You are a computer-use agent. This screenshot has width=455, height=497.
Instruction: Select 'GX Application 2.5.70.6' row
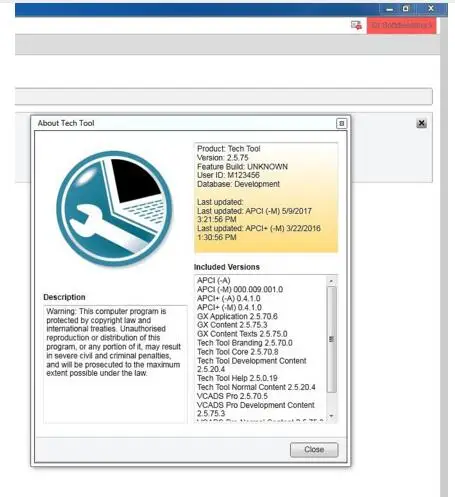tap(237, 316)
